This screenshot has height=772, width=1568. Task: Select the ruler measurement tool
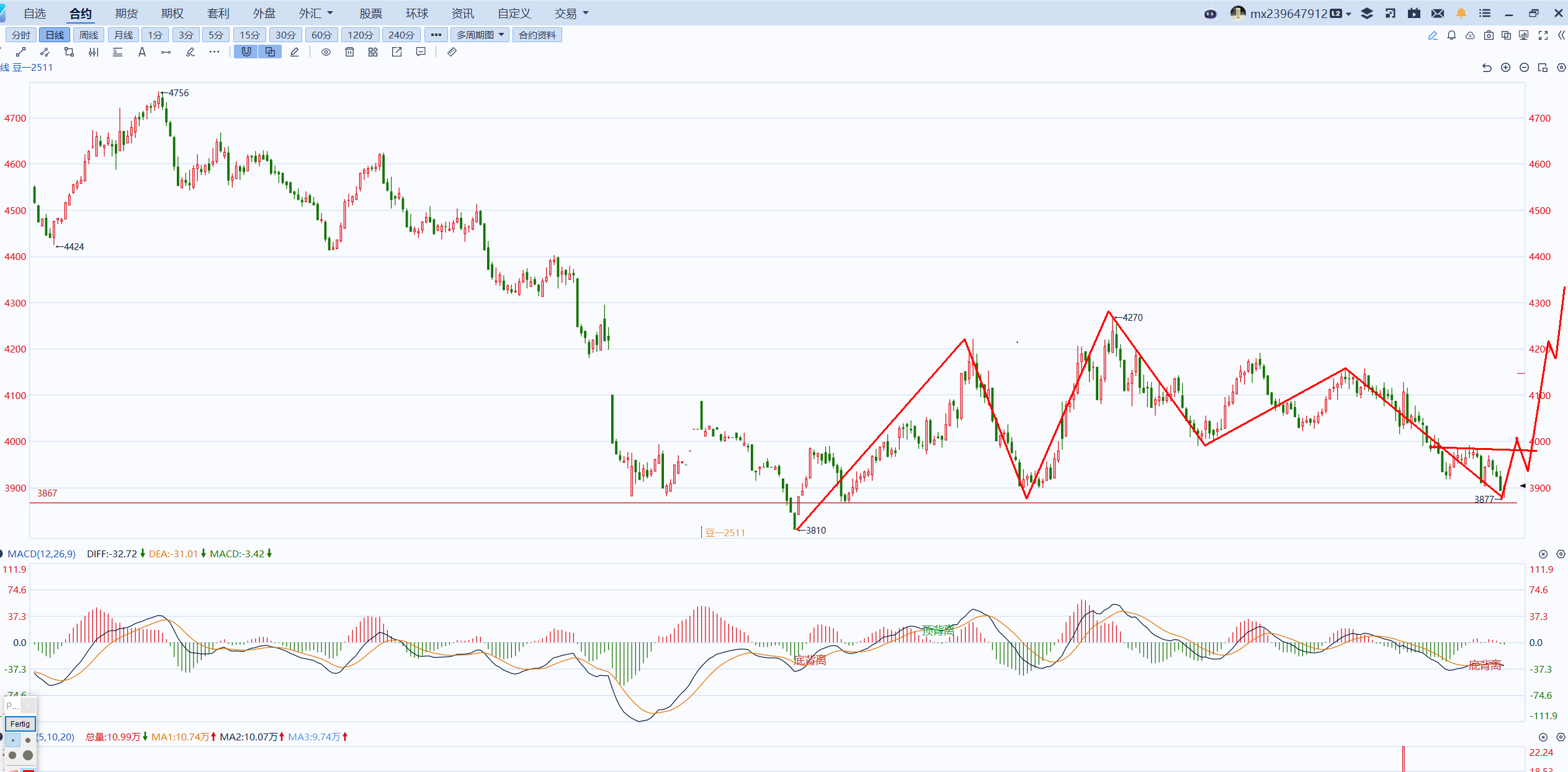pyautogui.click(x=452, y=52)
